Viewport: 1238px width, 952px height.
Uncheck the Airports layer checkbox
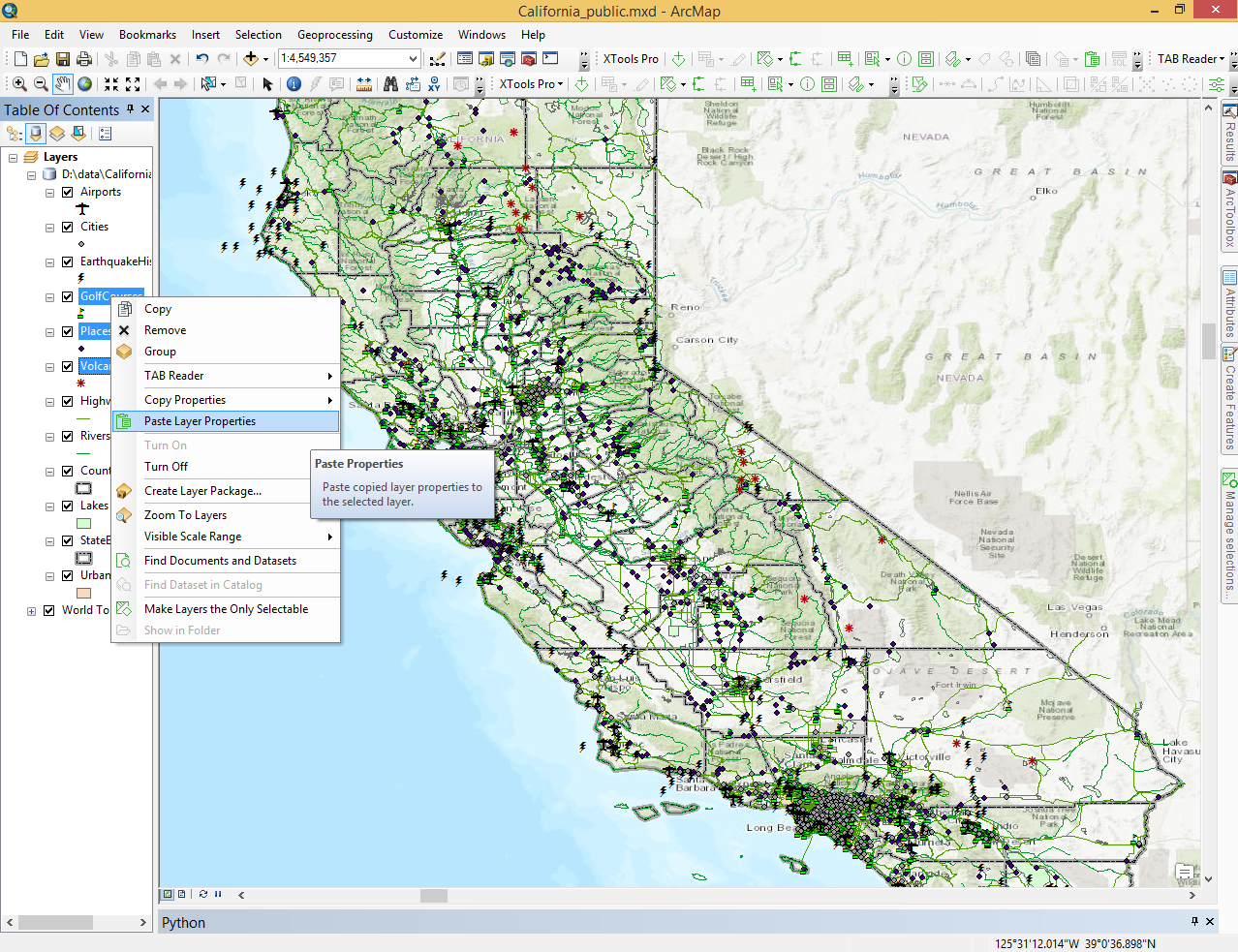(x=67, y=193)
